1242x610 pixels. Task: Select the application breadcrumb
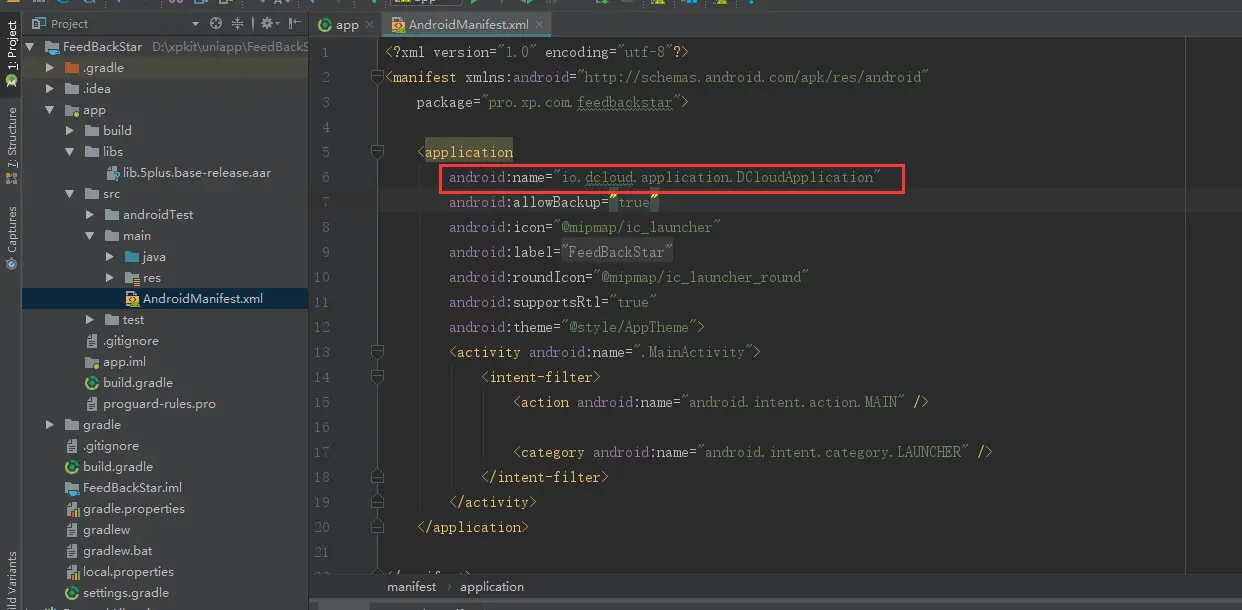pos(492,587)
